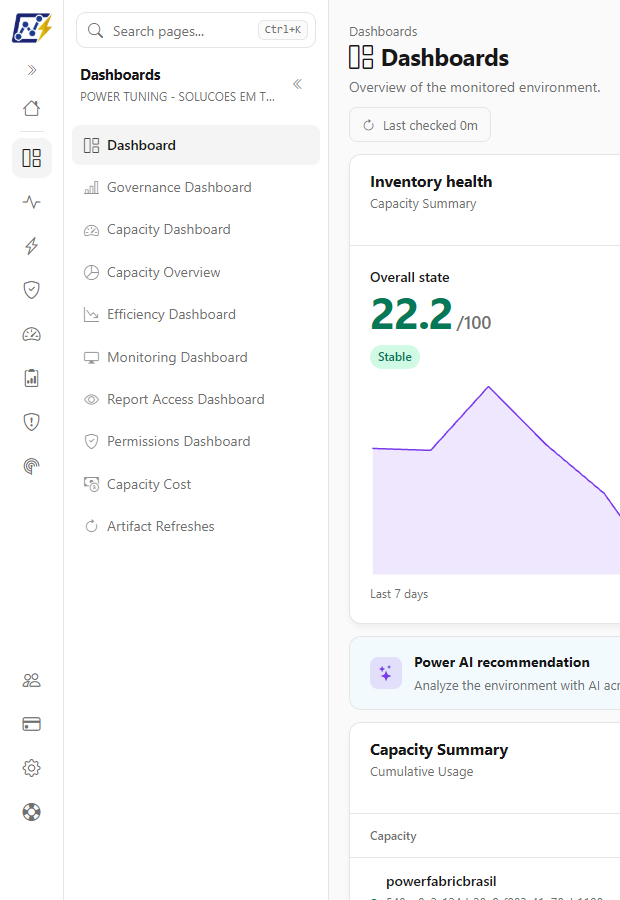
Task: Open Monitoring Dashboard
Action: pyautogui.click(x=196, y=357)
